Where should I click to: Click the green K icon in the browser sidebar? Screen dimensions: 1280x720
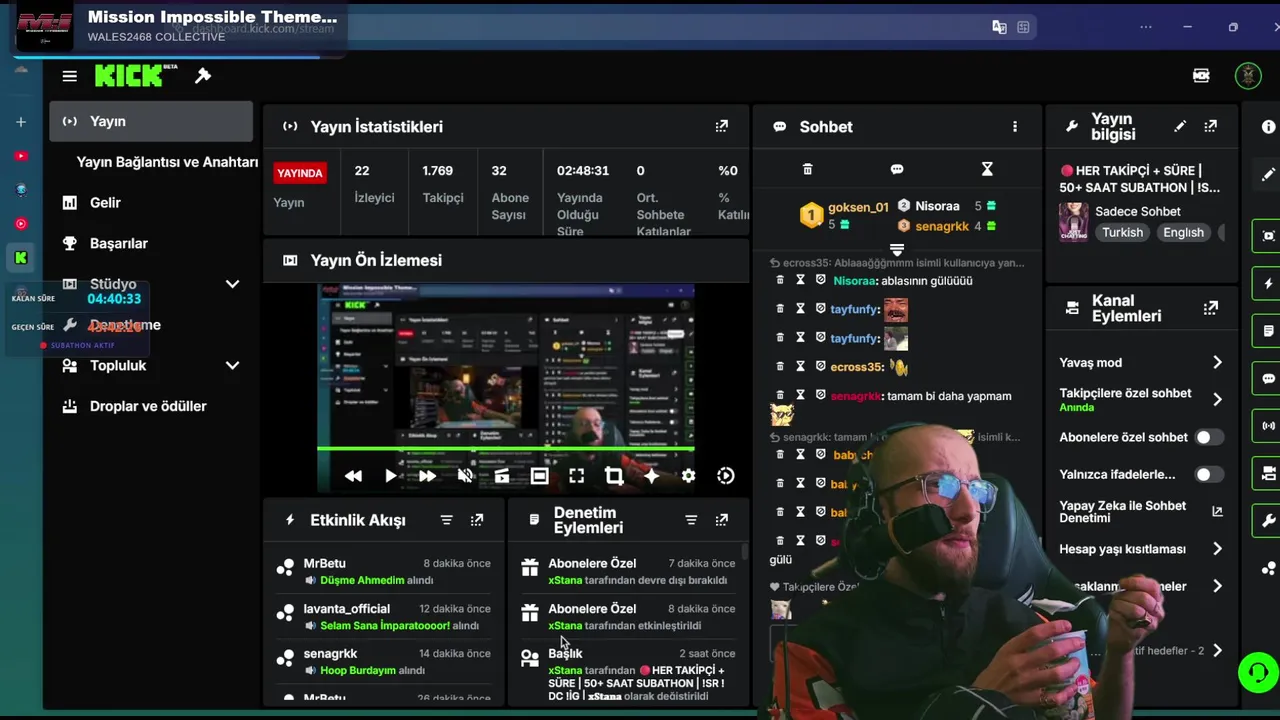click(x=21, y=258)
